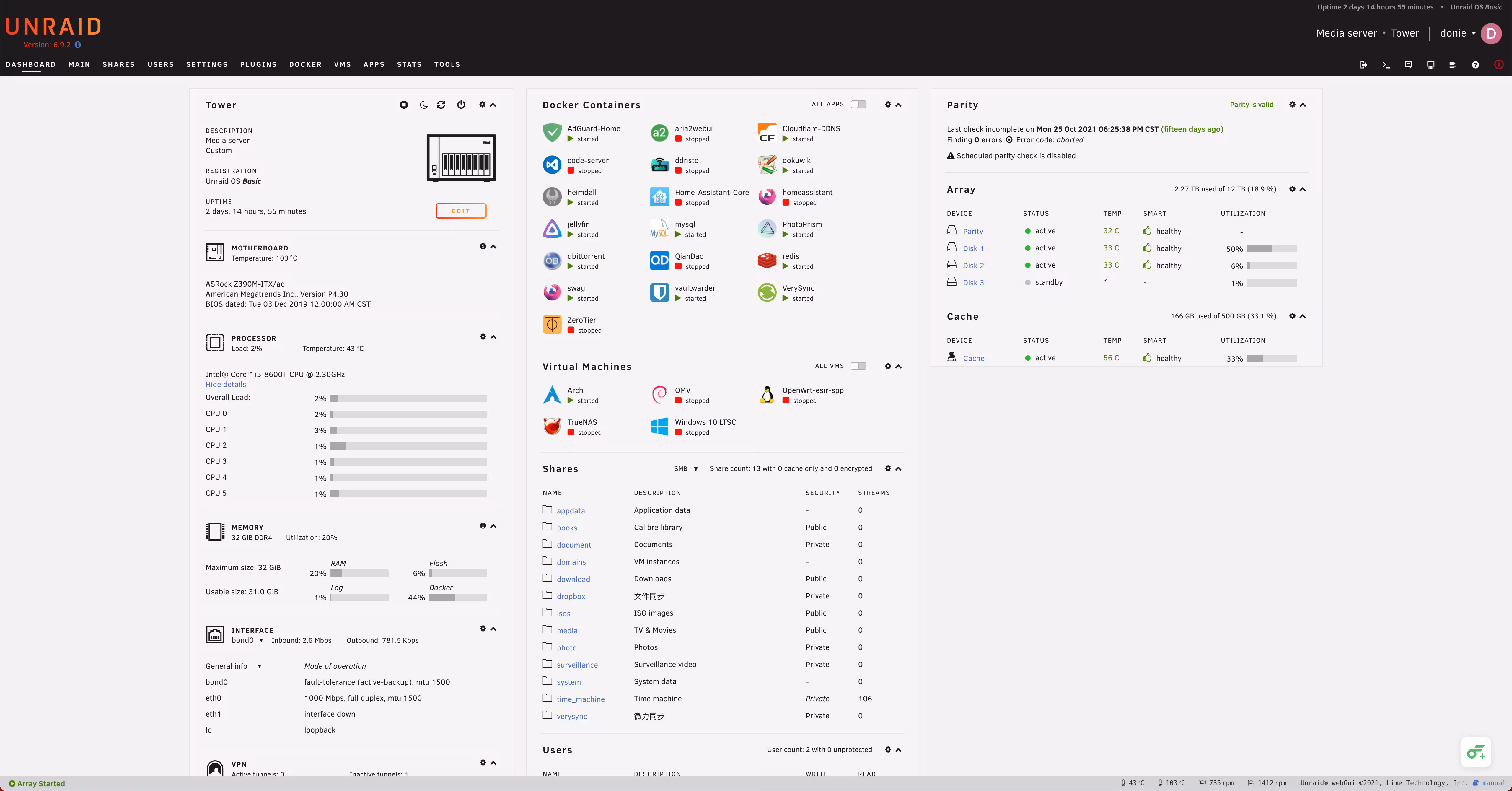Screen dimensions: 1512x791
Task: Collapse the Memory section chevron
Action: pos(494,526)
